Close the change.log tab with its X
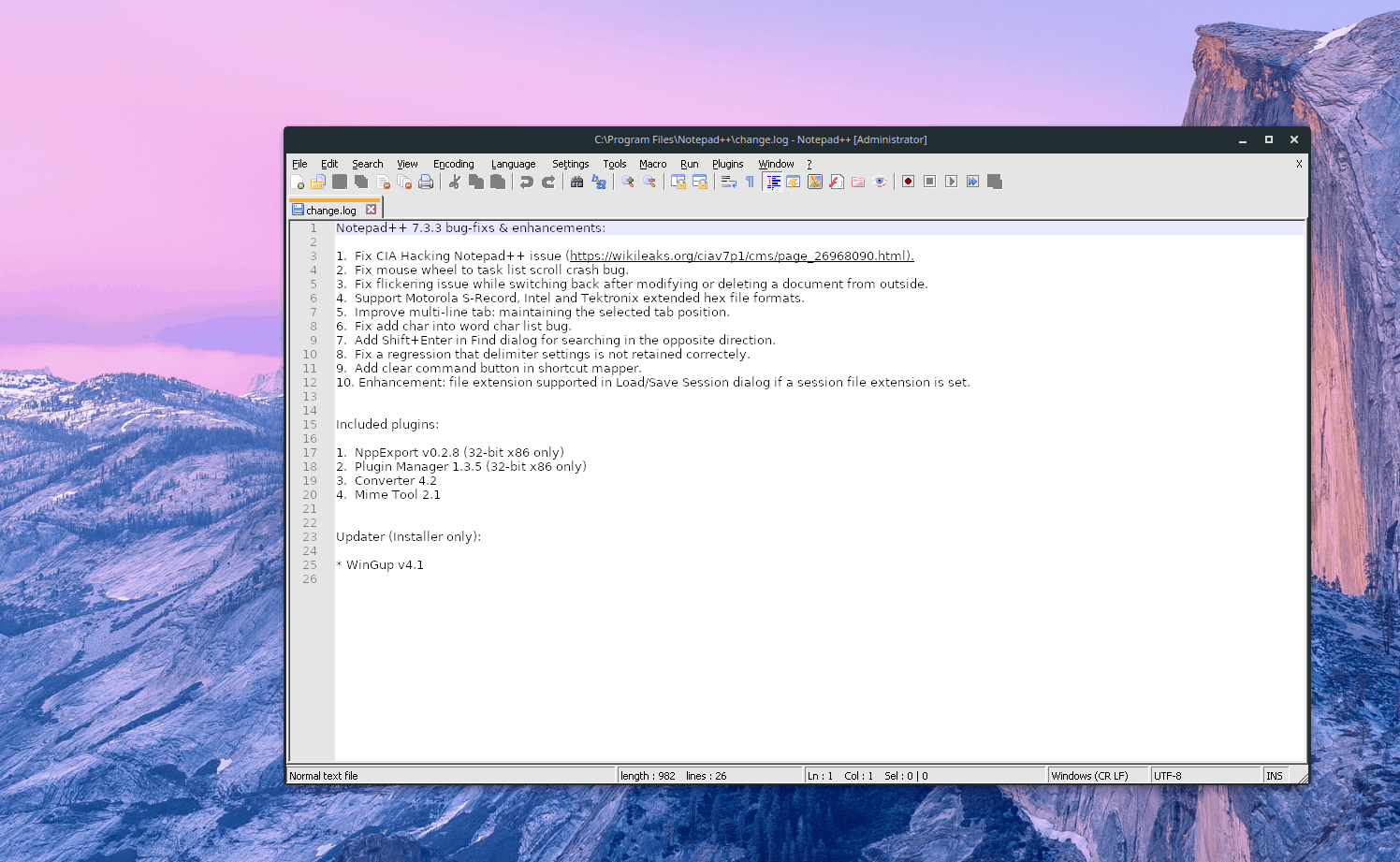 [x=372, y=210]
